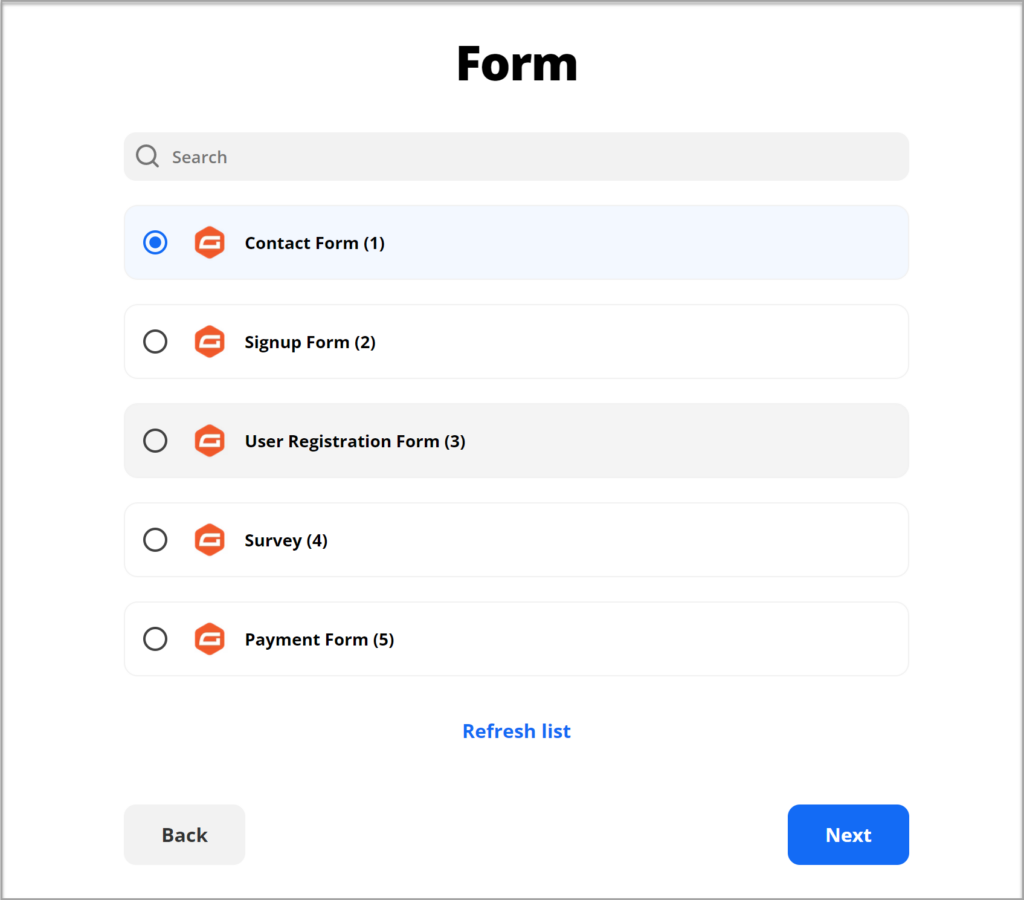1024x900 pixels.
Task: Focus the Search input field
Action: click(517, 157)
